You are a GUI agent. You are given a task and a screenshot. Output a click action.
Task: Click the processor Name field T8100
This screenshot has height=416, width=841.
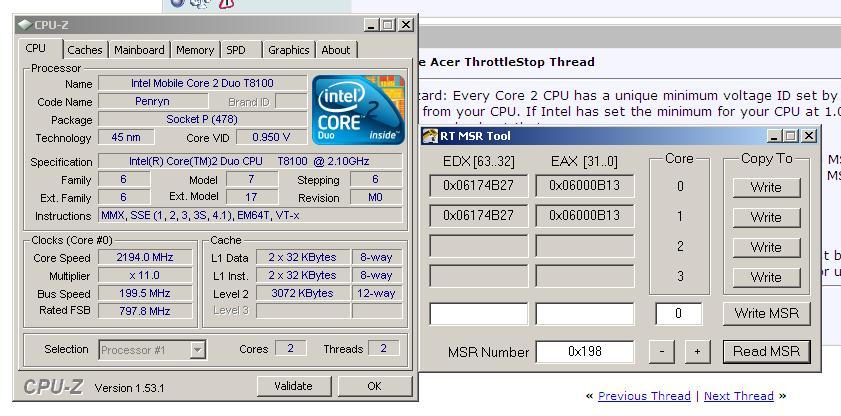pyautogui.click(x=202, y=83)
